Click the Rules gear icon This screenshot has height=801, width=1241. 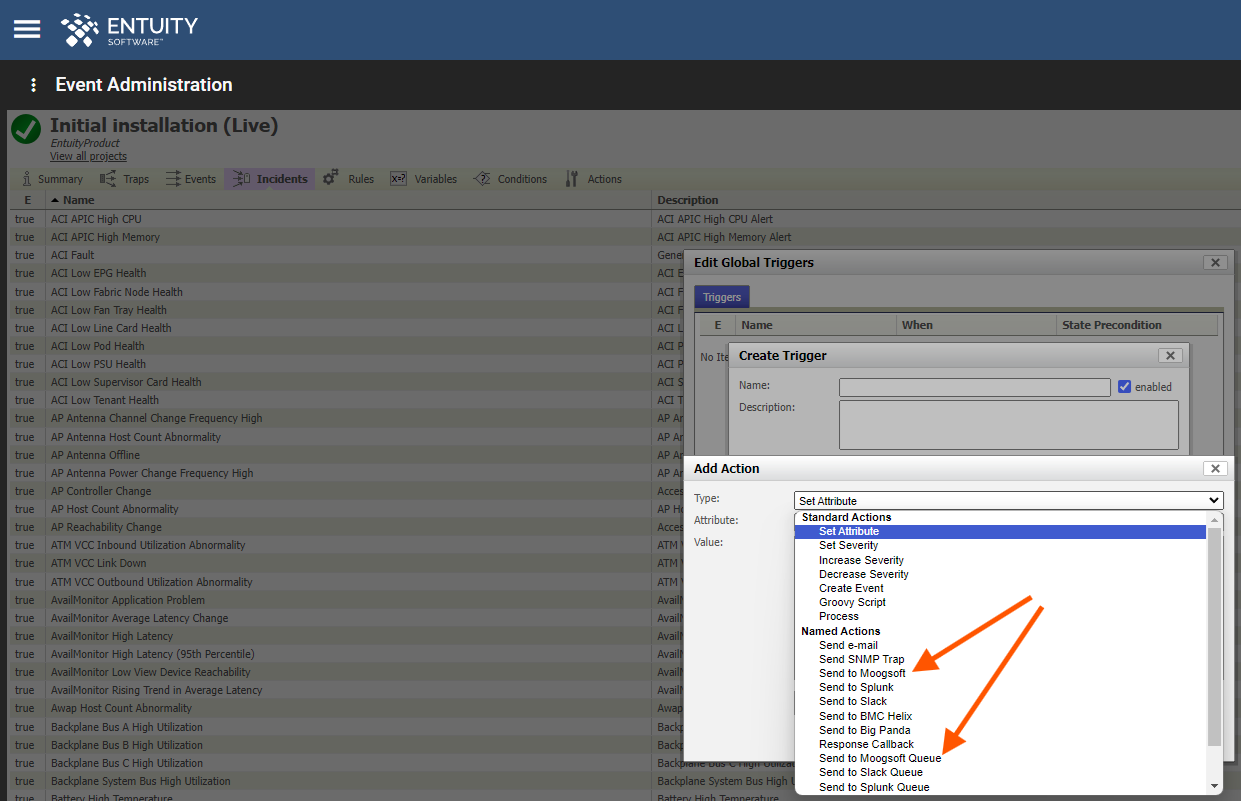(331, 178)
